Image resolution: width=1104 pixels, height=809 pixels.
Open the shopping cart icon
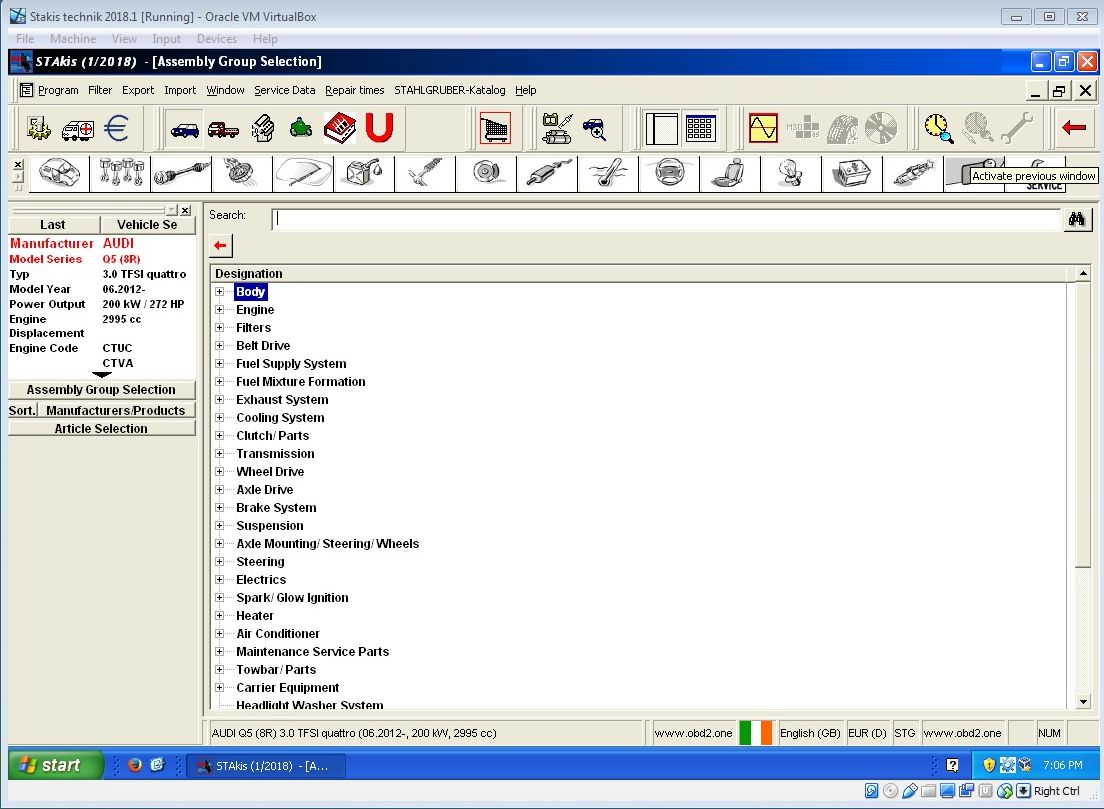click(494, 128)
